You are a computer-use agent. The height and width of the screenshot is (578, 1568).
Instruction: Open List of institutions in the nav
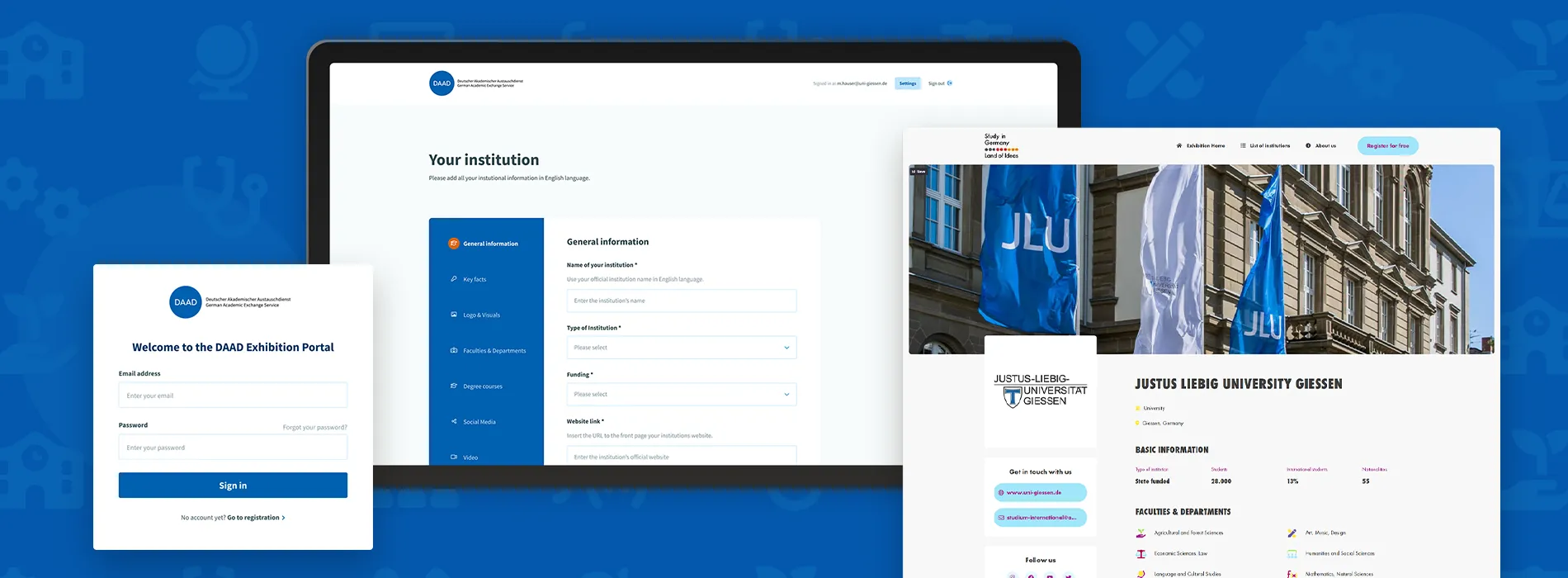pos(1265,145)
